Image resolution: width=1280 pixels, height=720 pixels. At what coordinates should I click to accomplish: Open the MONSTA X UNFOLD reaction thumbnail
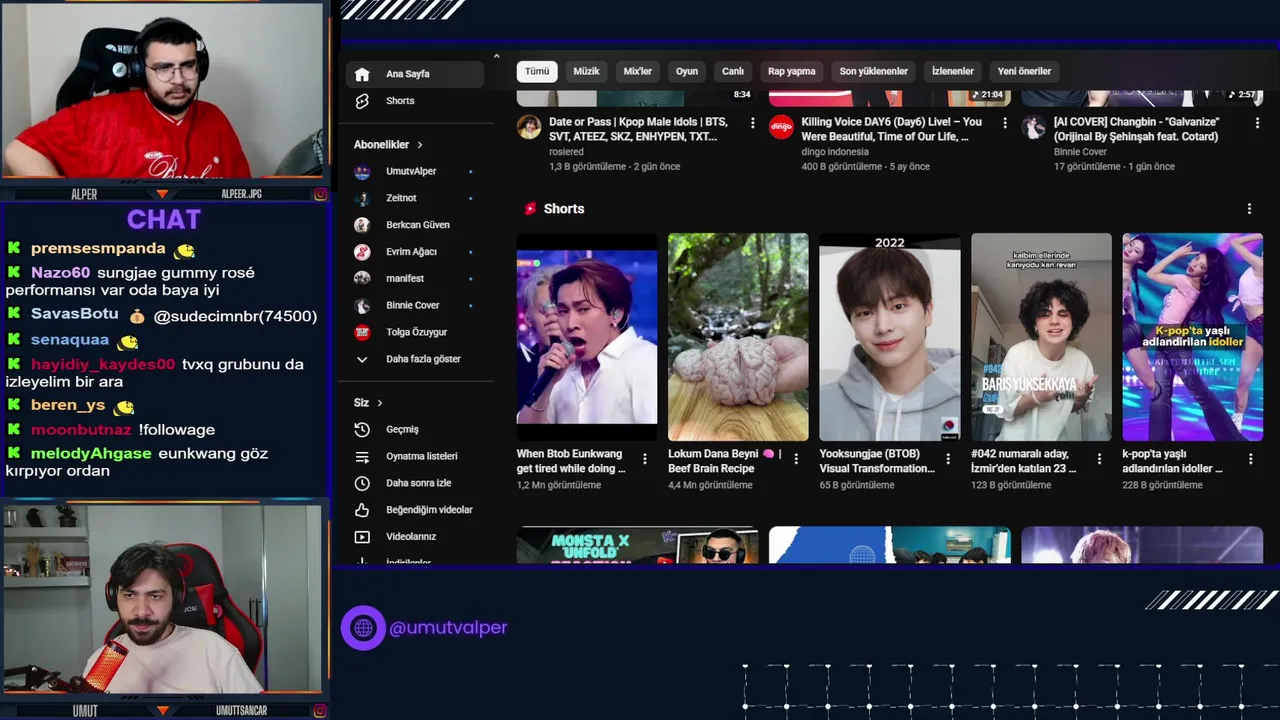click(637, 545)
